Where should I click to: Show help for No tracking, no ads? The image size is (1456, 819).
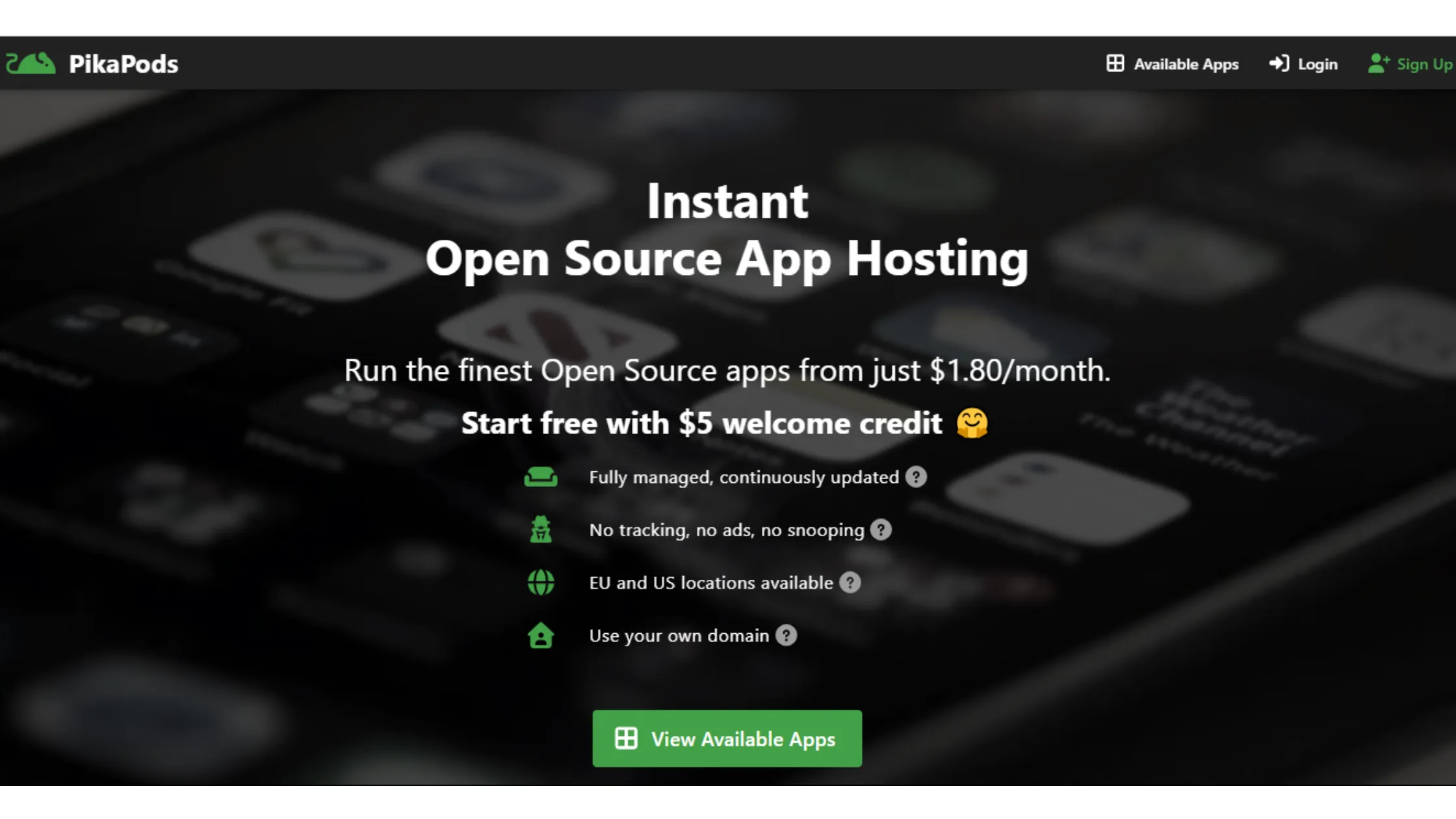tap(881, 530)
